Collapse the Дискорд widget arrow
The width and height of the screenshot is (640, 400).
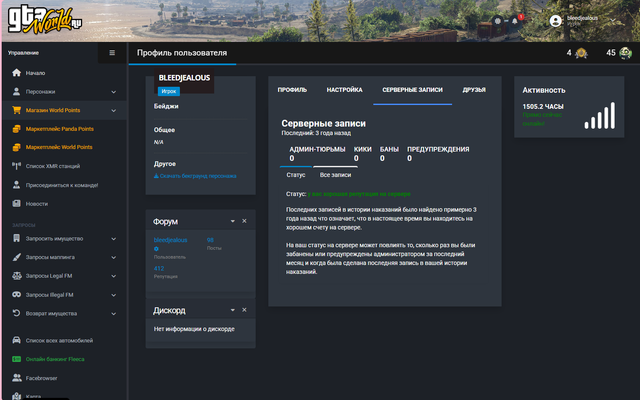pyautogui.click(x=232, y=310)
